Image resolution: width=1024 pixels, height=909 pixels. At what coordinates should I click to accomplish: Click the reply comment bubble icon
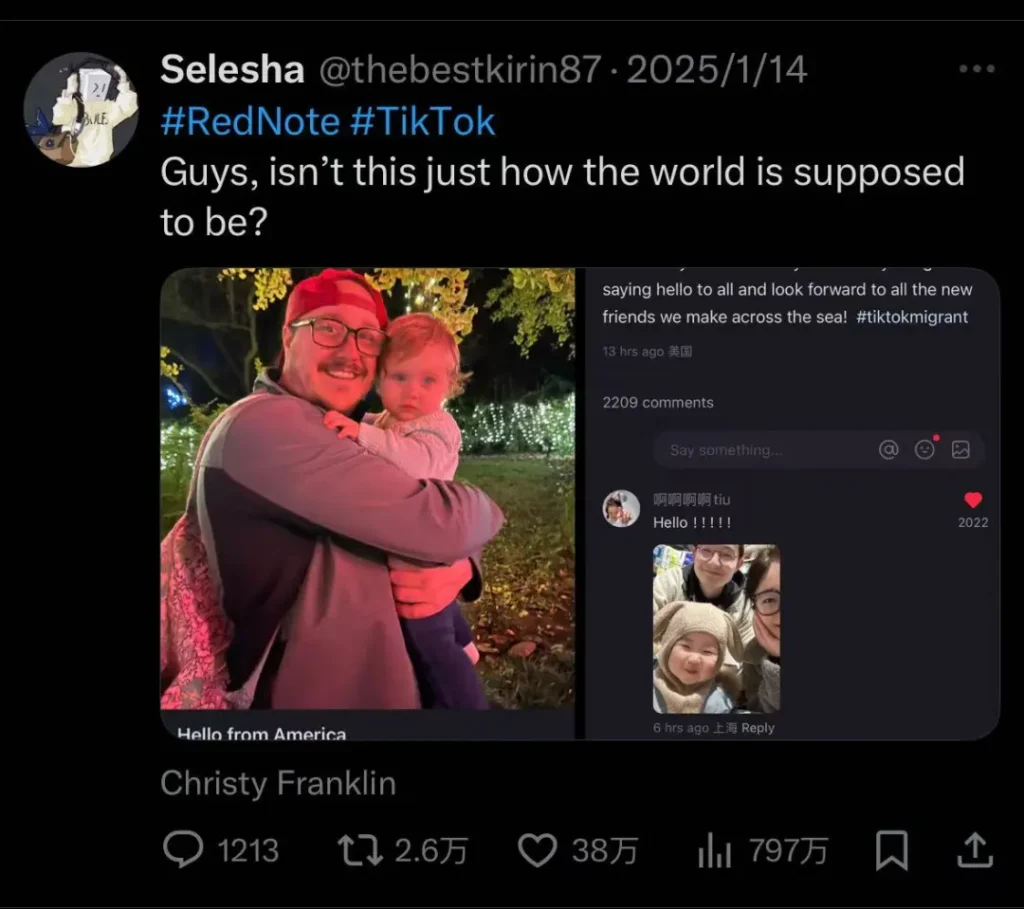pyautogui.click(x=183, y=851)
